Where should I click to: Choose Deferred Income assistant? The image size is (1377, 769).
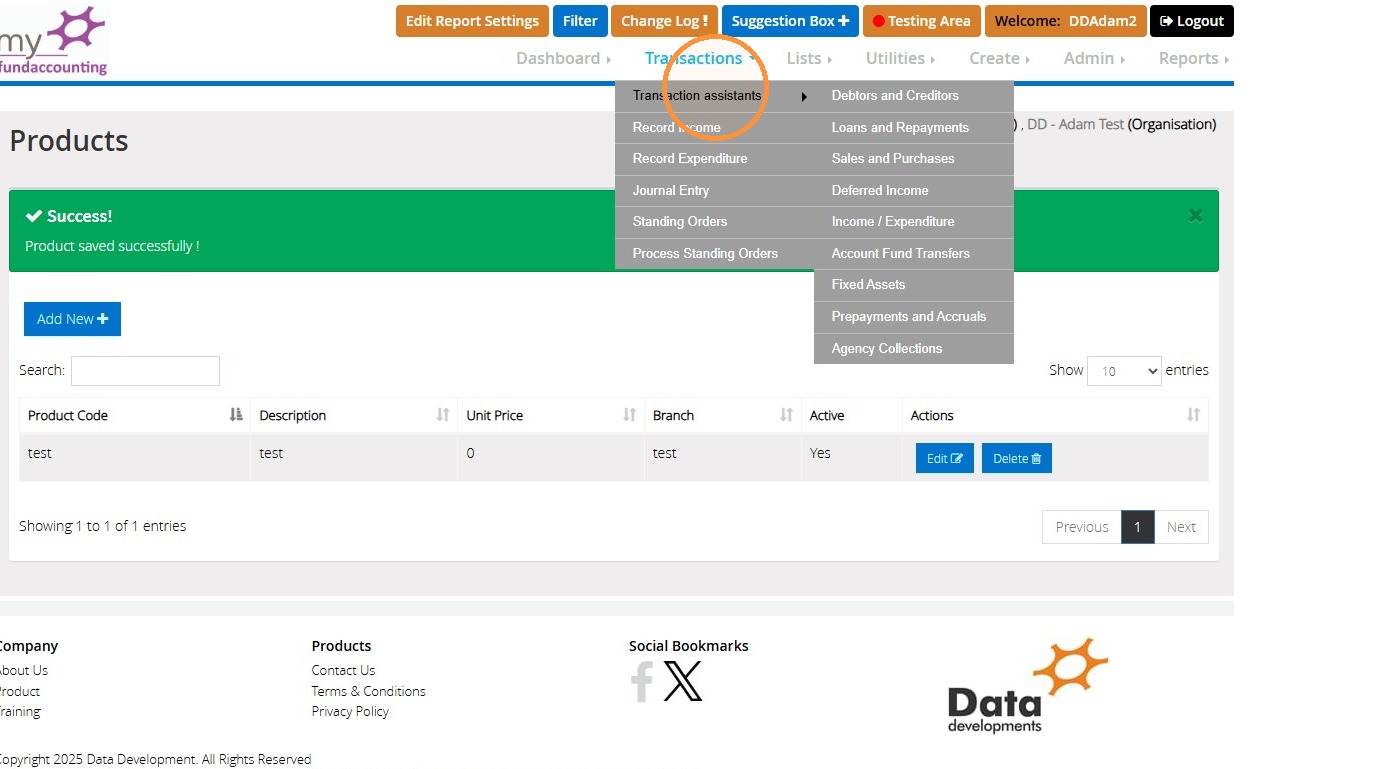coord(914,190)
